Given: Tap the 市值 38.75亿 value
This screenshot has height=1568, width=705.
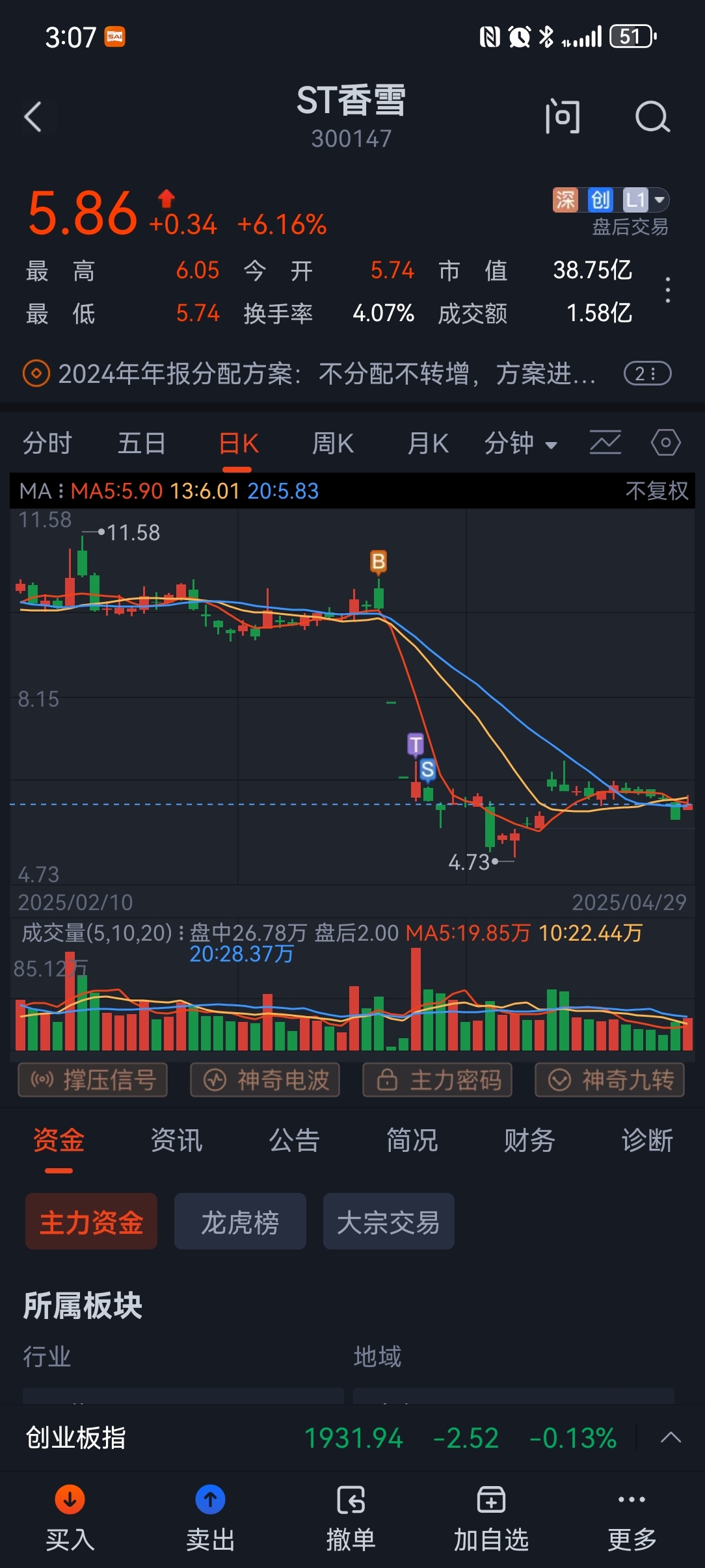Looking at the screenshot, I should (592, 270).
